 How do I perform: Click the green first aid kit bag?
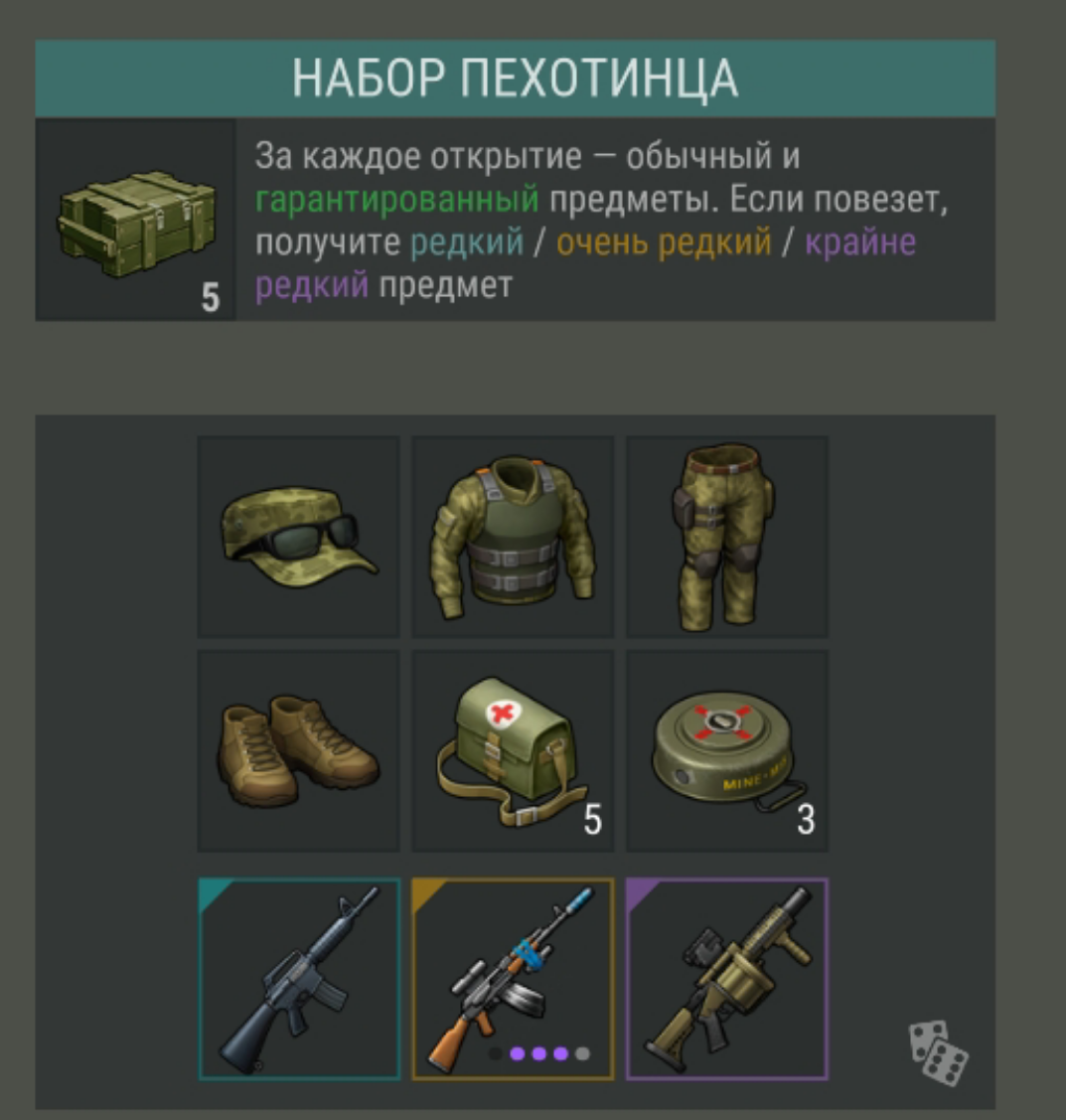[513, 750]
